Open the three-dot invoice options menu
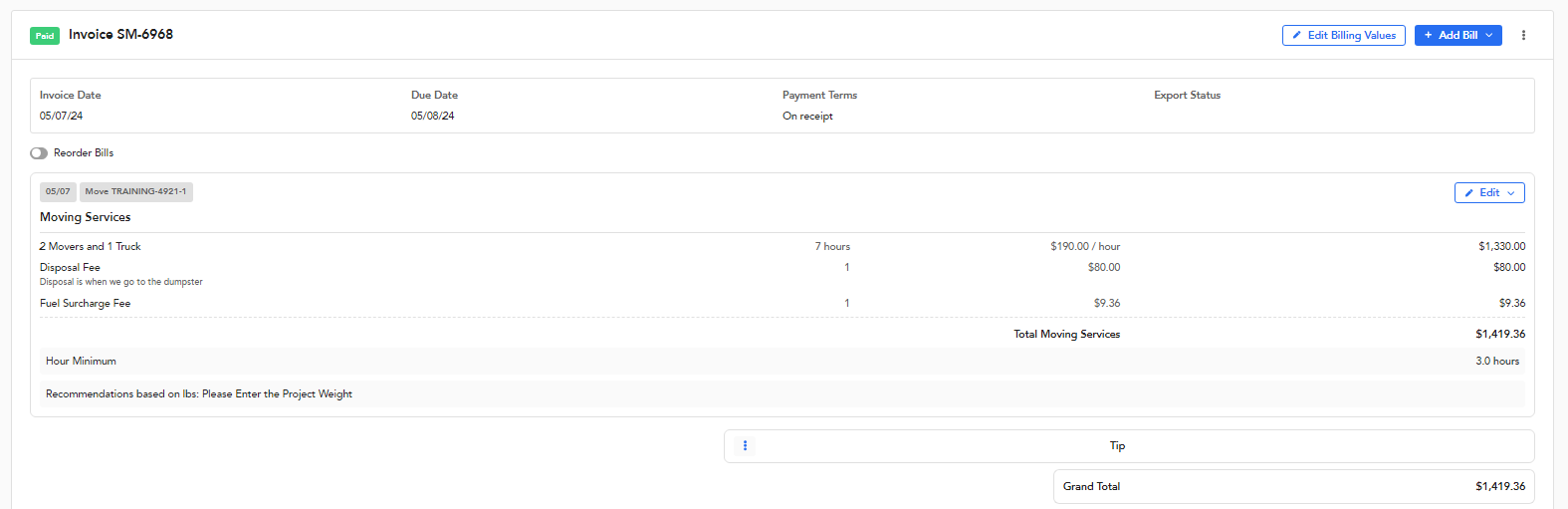Viewport: 1568px width, 509px height. click(x=1523, y=35)
